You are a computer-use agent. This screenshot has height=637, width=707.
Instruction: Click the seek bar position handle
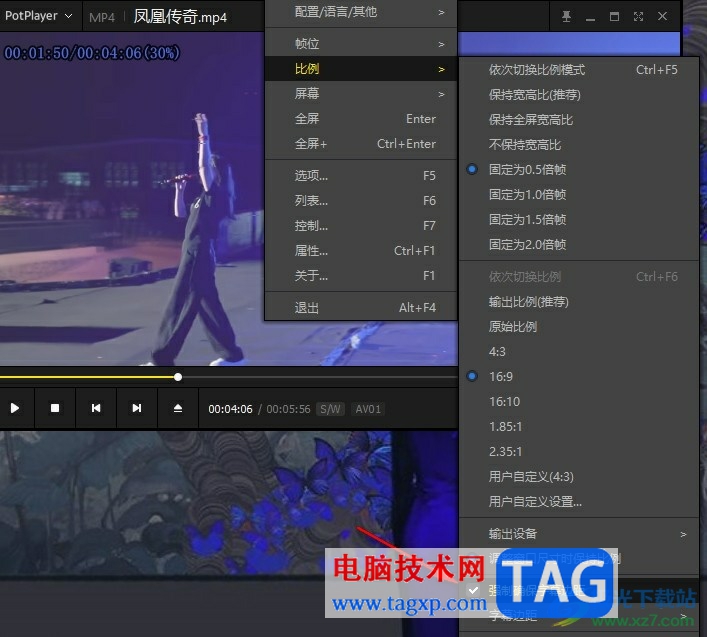click(x=178, y=377)
